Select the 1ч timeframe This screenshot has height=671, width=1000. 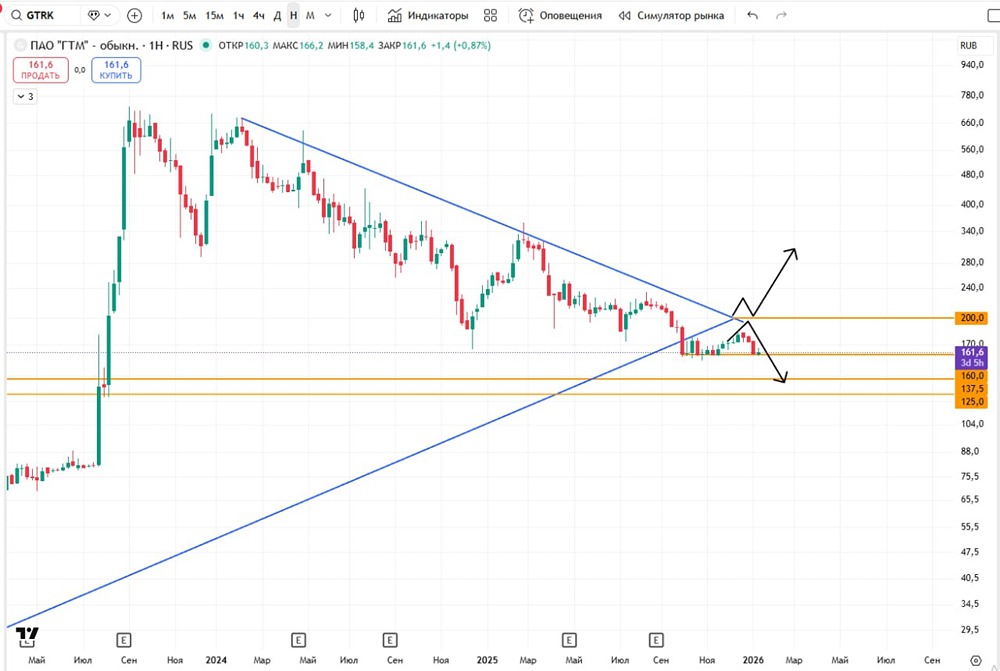point(239,15)
